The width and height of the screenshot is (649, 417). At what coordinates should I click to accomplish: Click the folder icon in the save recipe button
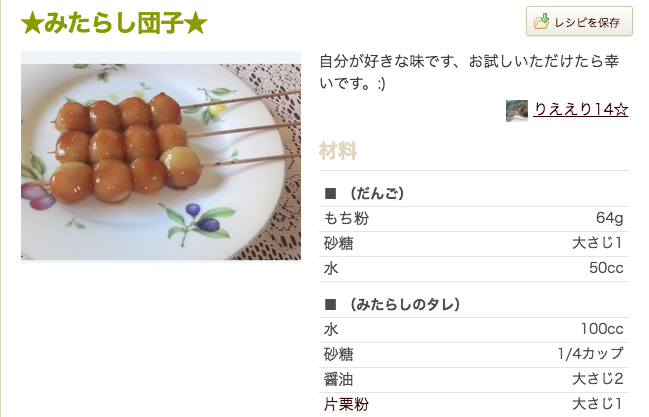tap(543, 21)
